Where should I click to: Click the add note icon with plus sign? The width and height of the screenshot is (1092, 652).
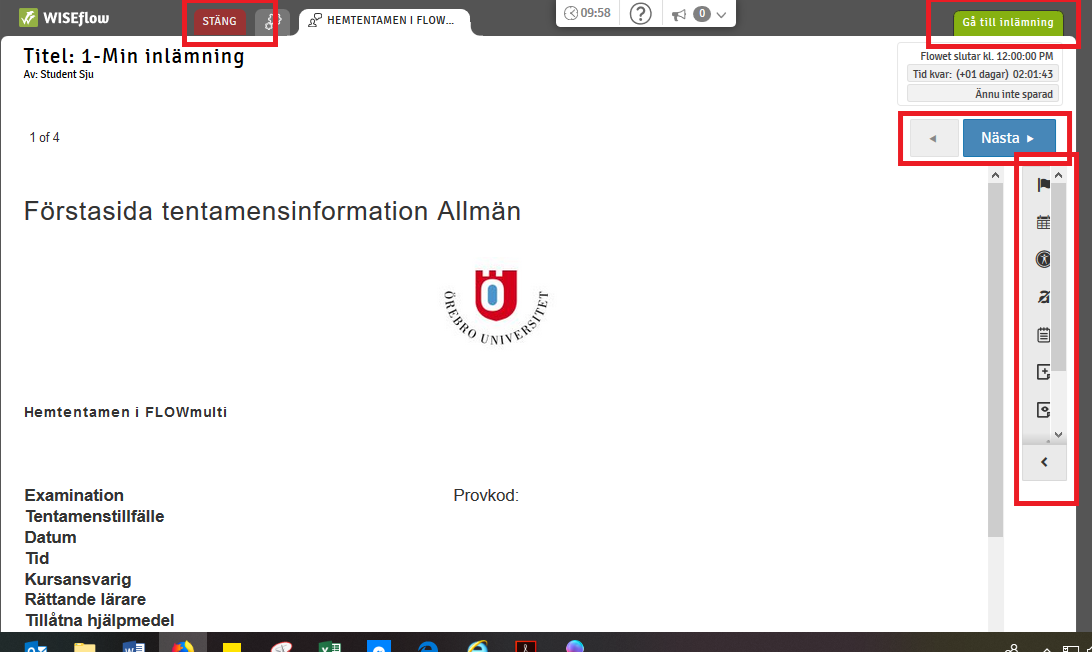[x=1043, y=372]
